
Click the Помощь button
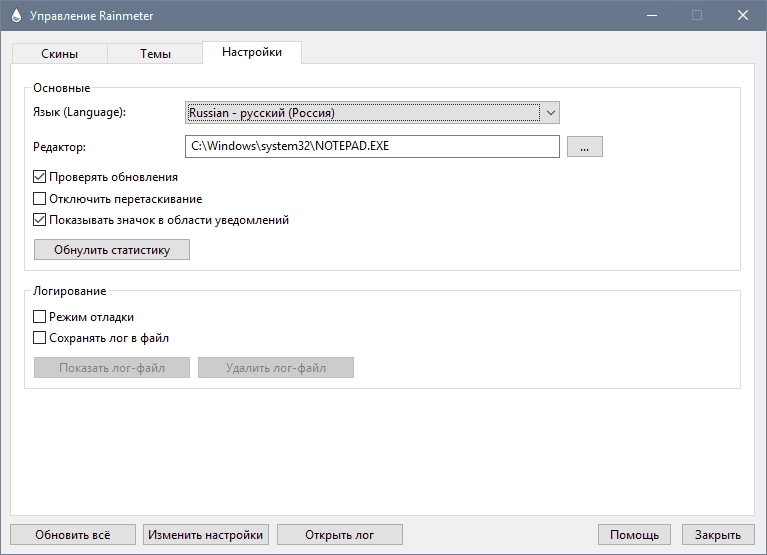pos(634,534)
